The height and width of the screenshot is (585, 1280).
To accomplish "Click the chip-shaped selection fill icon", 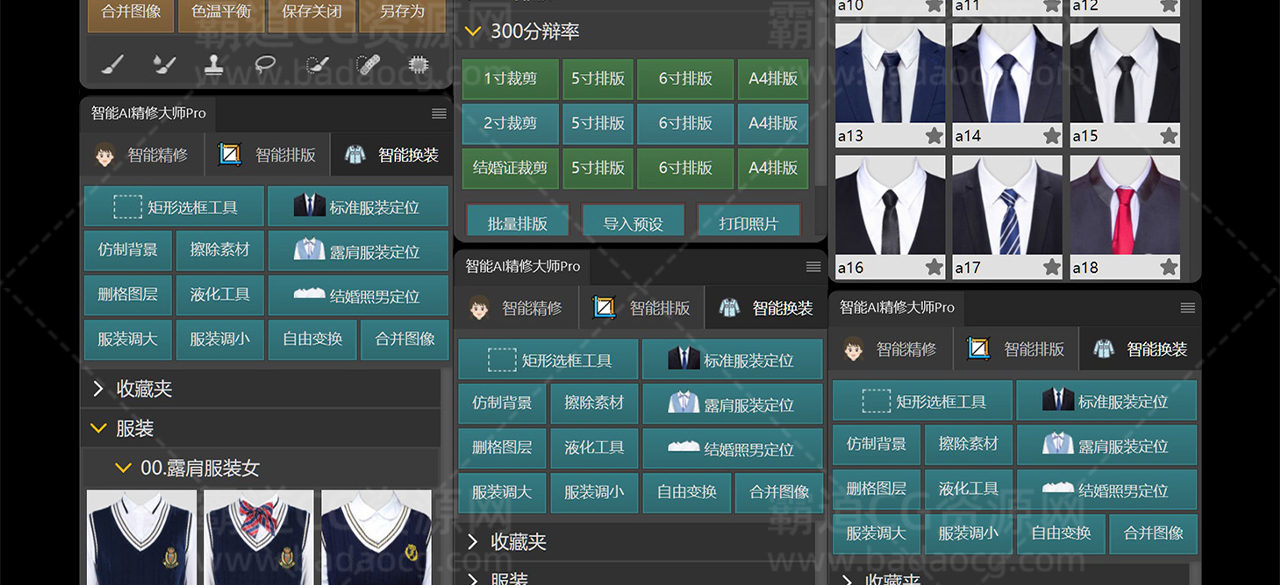I will click(x=418, y=65).
